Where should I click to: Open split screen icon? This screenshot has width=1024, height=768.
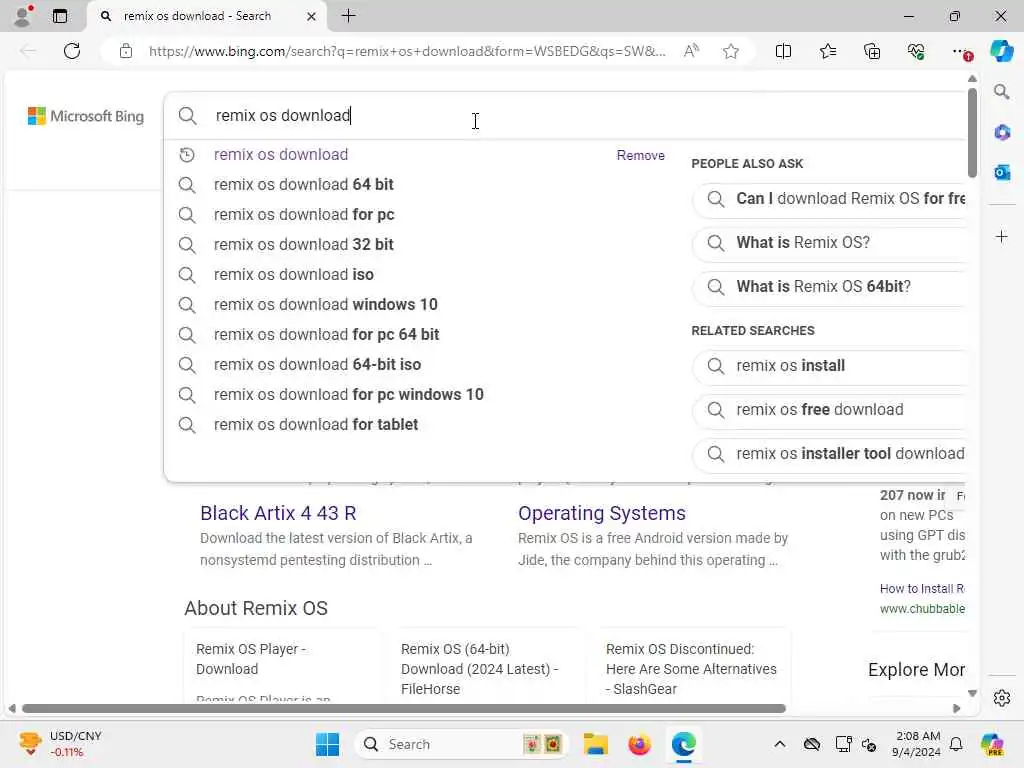[x=783, y=51]
